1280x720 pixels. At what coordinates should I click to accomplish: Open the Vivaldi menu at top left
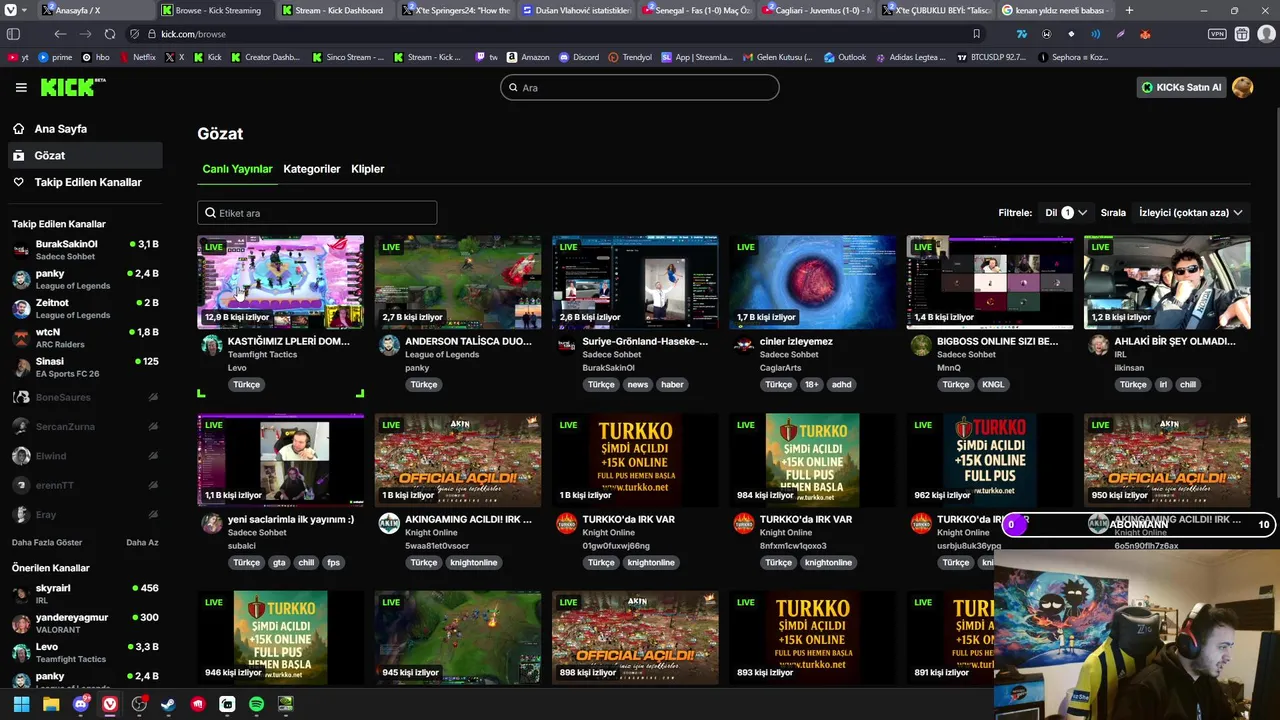[10, 10]
